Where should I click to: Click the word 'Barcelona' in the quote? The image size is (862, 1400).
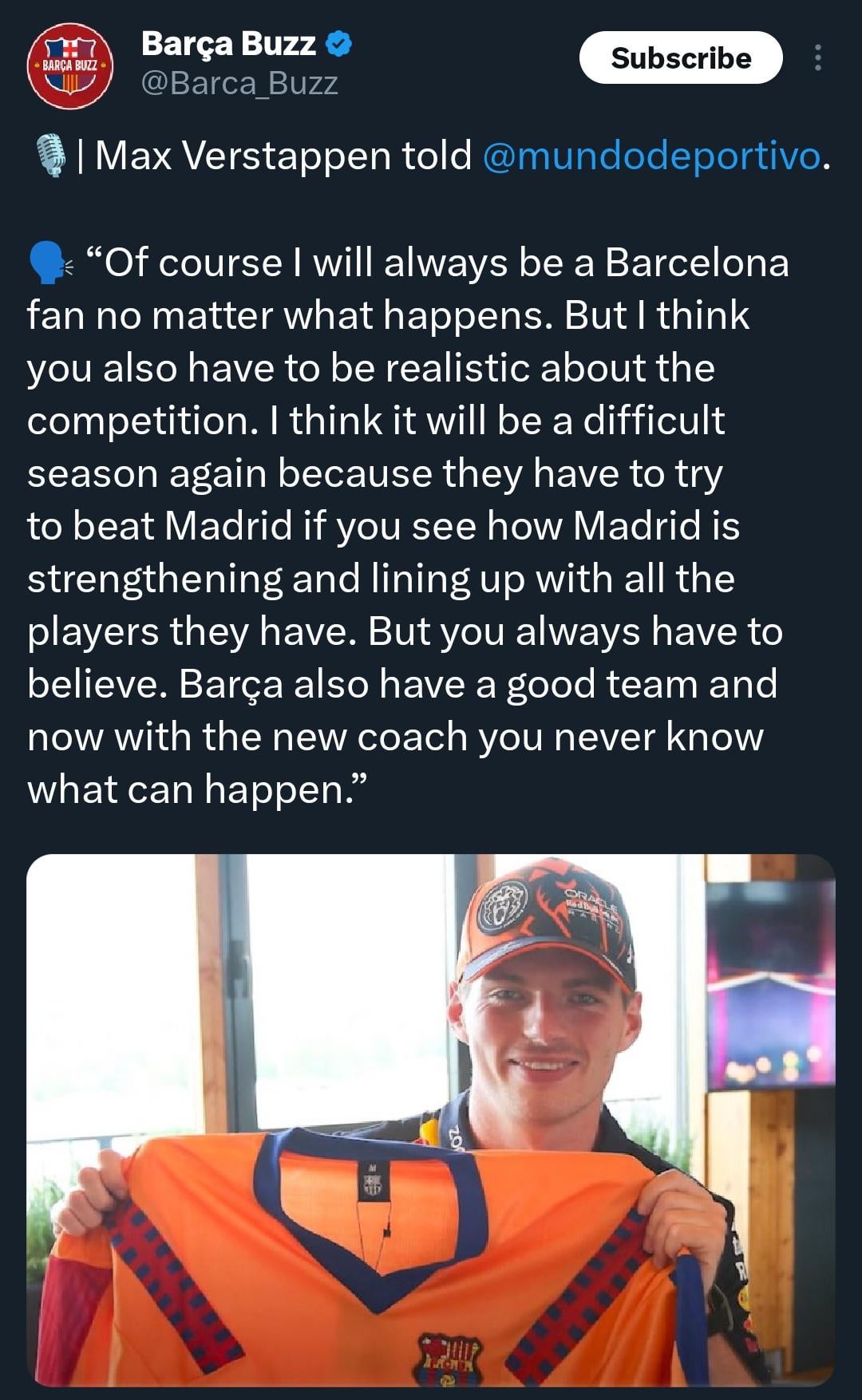[697, 263]
